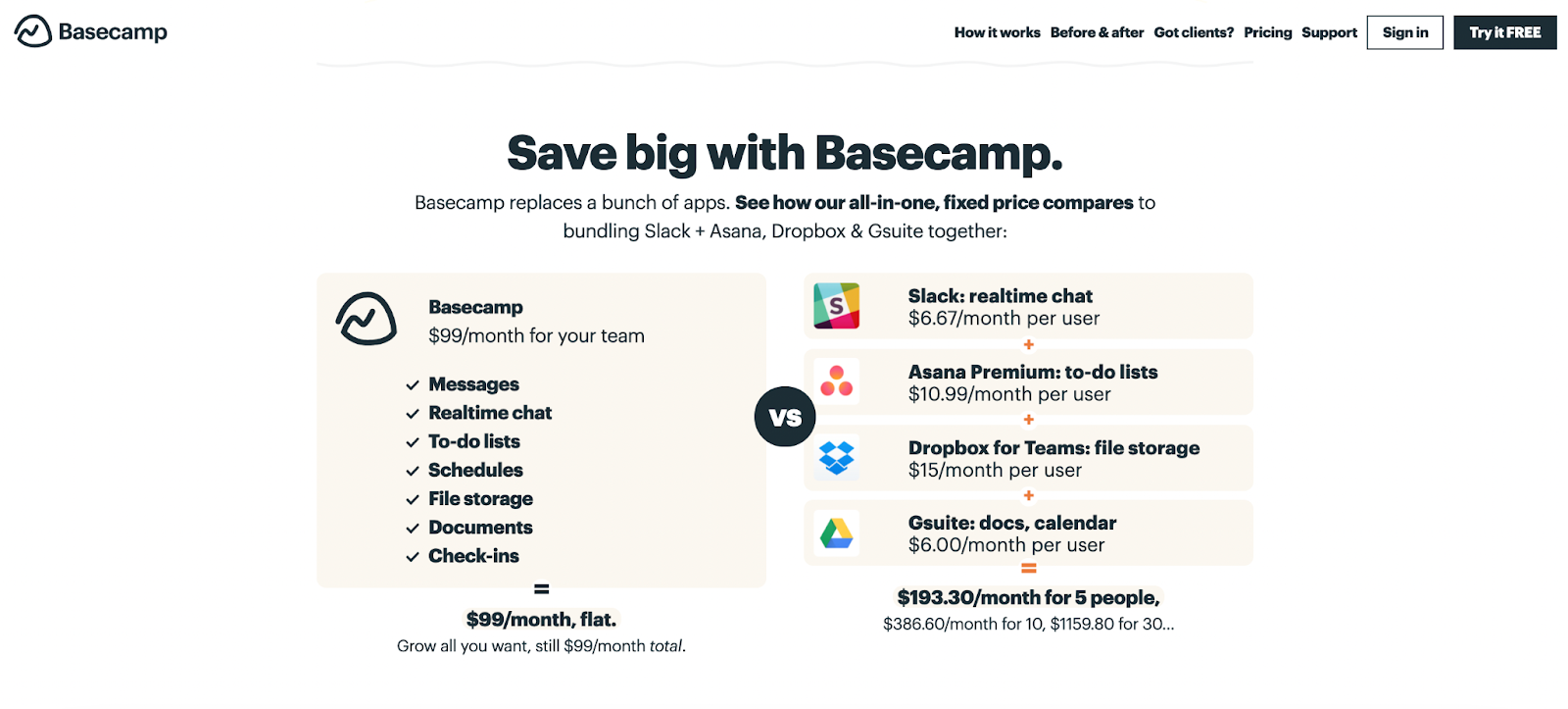Open the Pricing page
This screenshot has height=709, width=1568.
click(x=1268, y=32)
